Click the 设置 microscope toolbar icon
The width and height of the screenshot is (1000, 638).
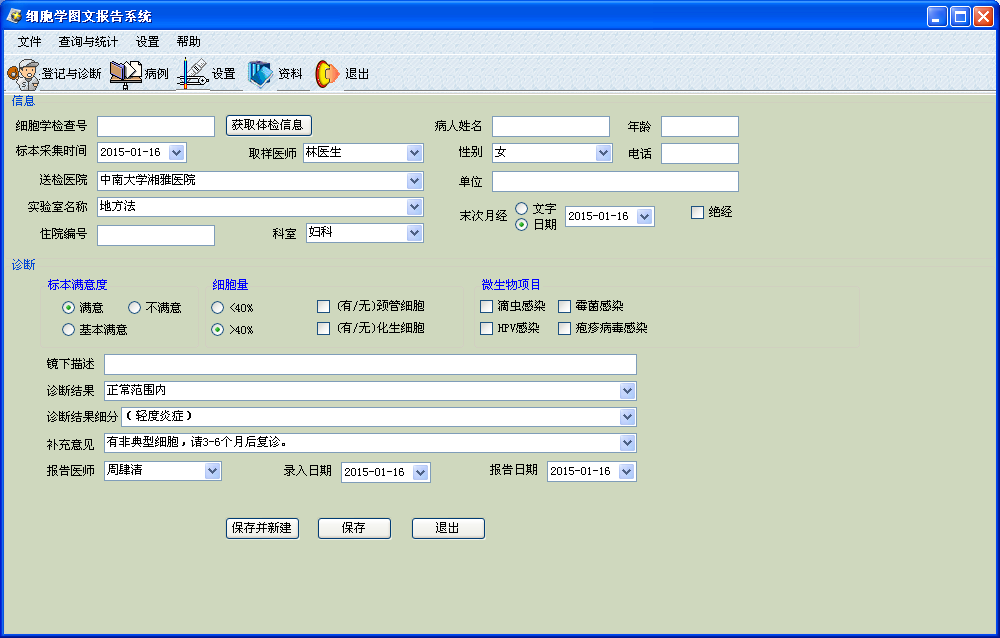[x=193, y=74]
